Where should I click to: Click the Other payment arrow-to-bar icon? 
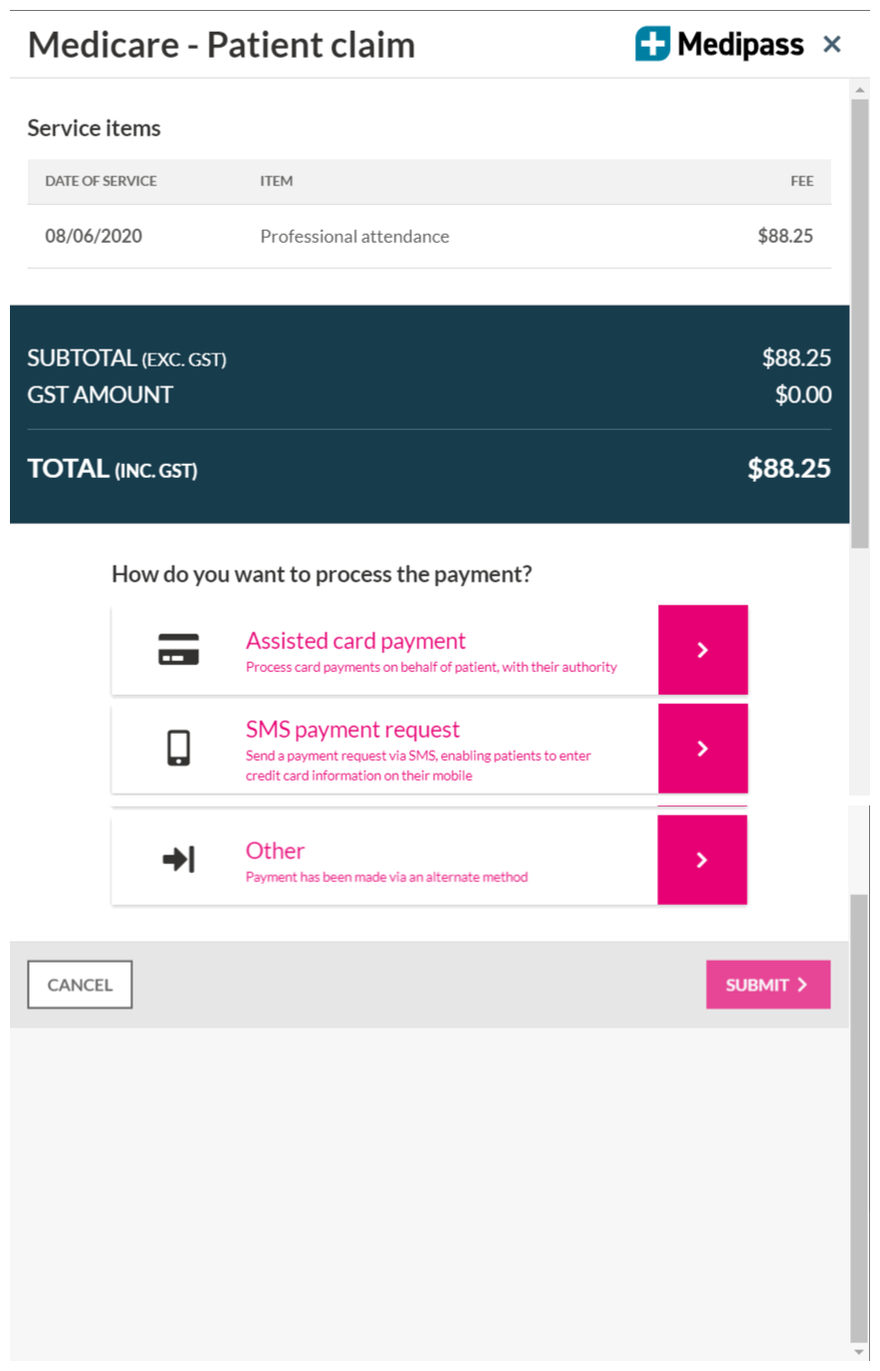[x=178, y=859]
